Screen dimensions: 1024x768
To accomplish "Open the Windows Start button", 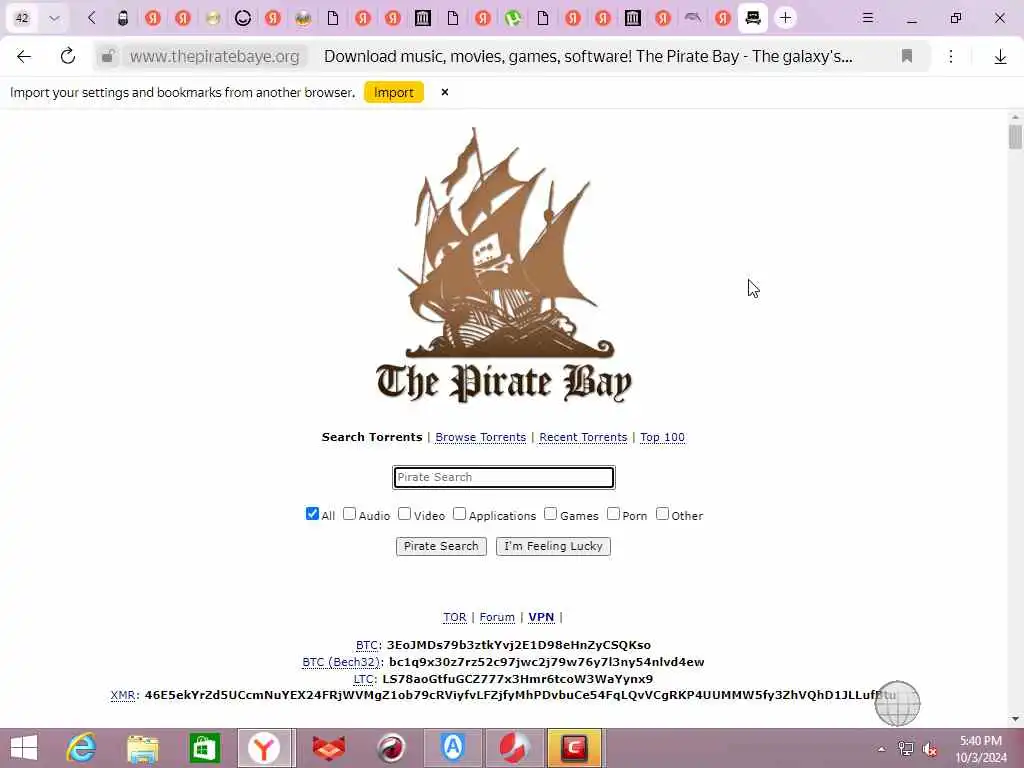I will pos(24,748).
